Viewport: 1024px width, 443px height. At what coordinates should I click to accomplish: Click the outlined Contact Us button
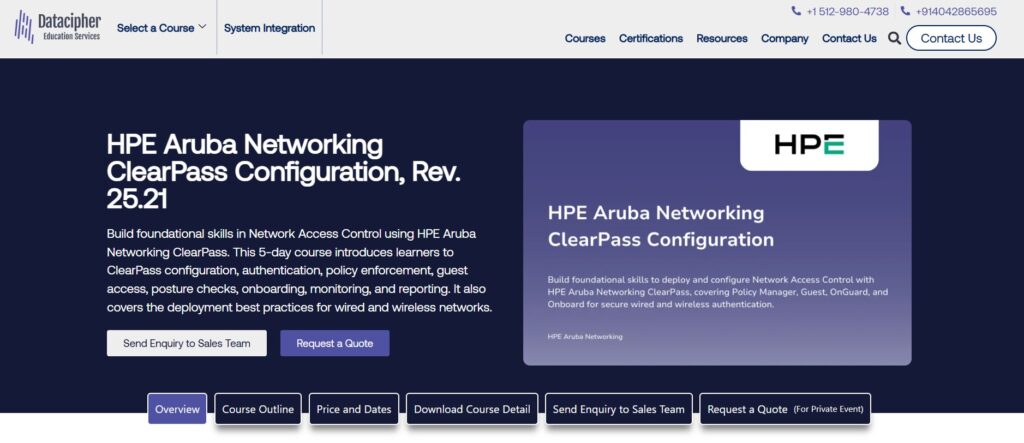951,38
